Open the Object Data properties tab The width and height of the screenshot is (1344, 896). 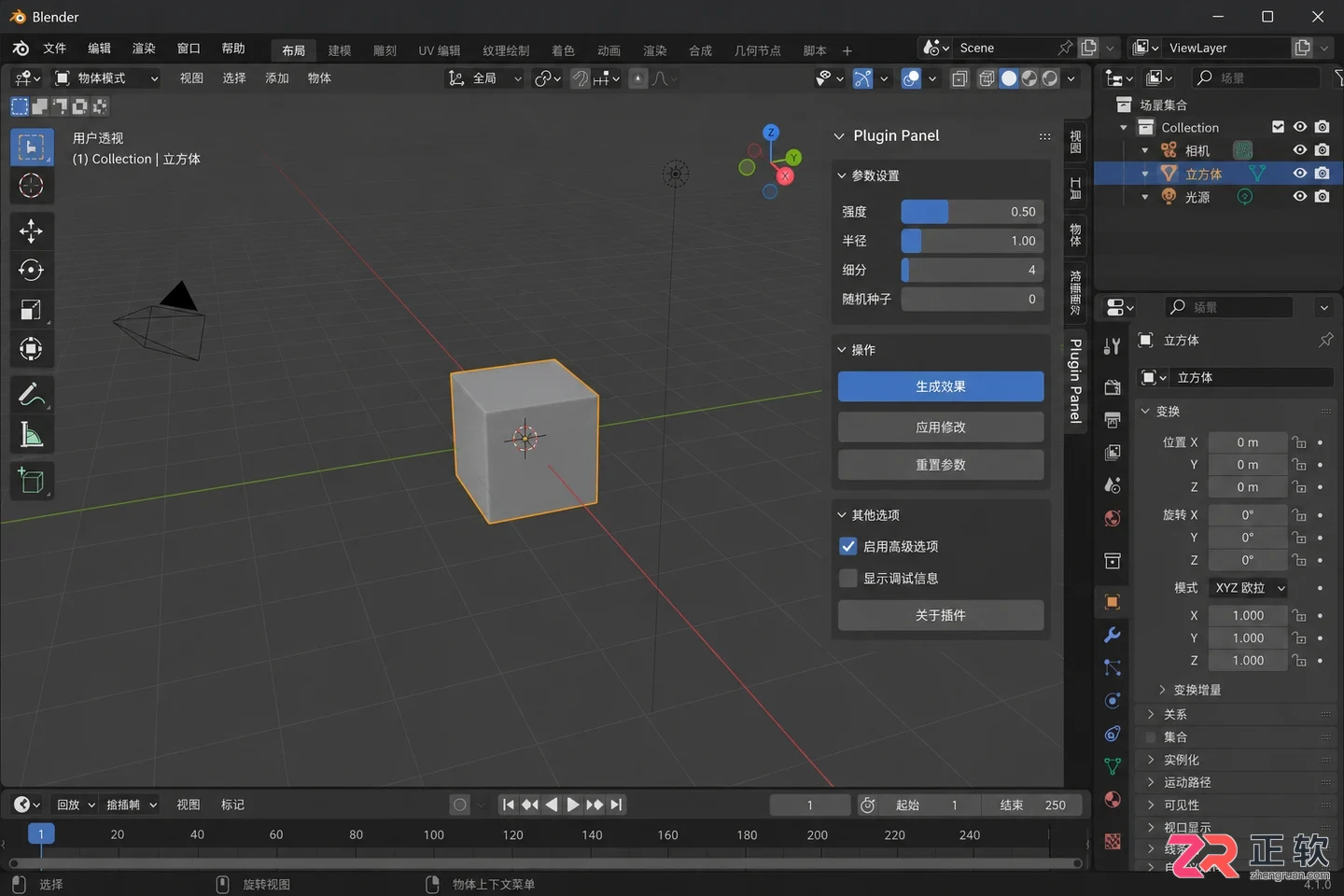1112,766
